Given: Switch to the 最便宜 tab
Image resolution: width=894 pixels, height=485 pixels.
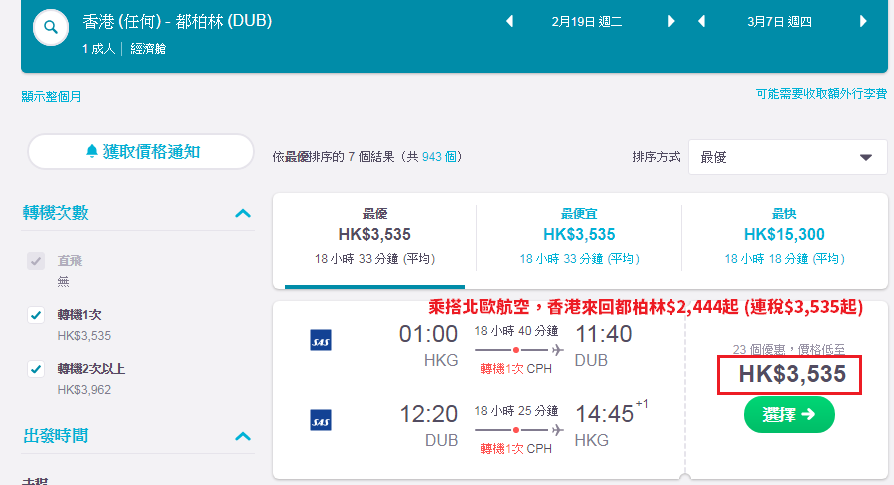Looking at the screenshot, I should (579, 236).
